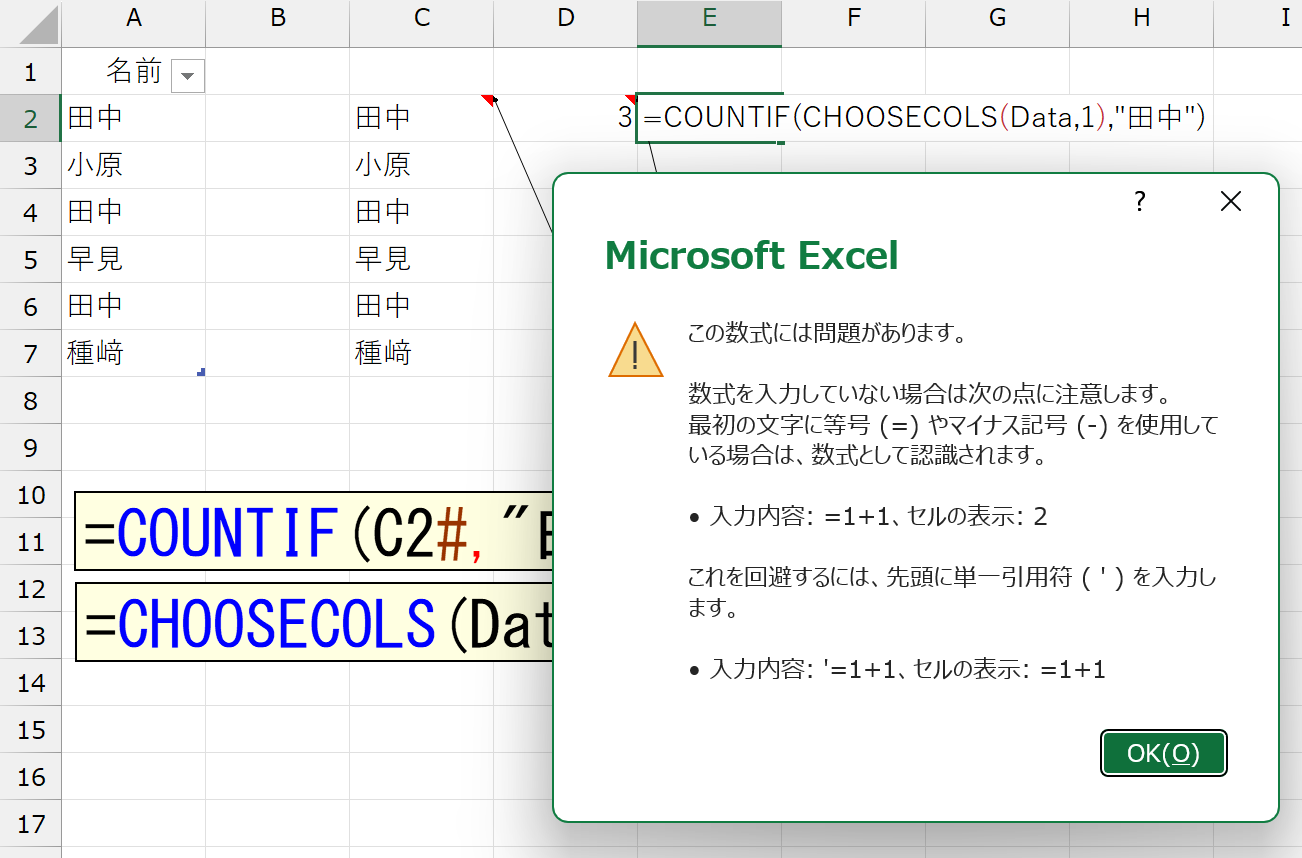Click the yellow =COUNTIF(C2# formula text box
1302x858 pixels.
coord(314,531)
